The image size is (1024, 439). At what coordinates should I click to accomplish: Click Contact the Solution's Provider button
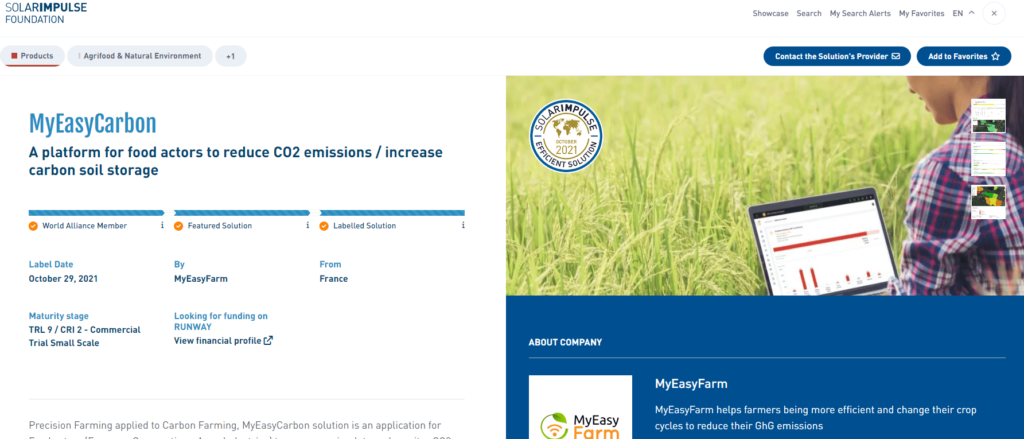[x=837, y=56]
